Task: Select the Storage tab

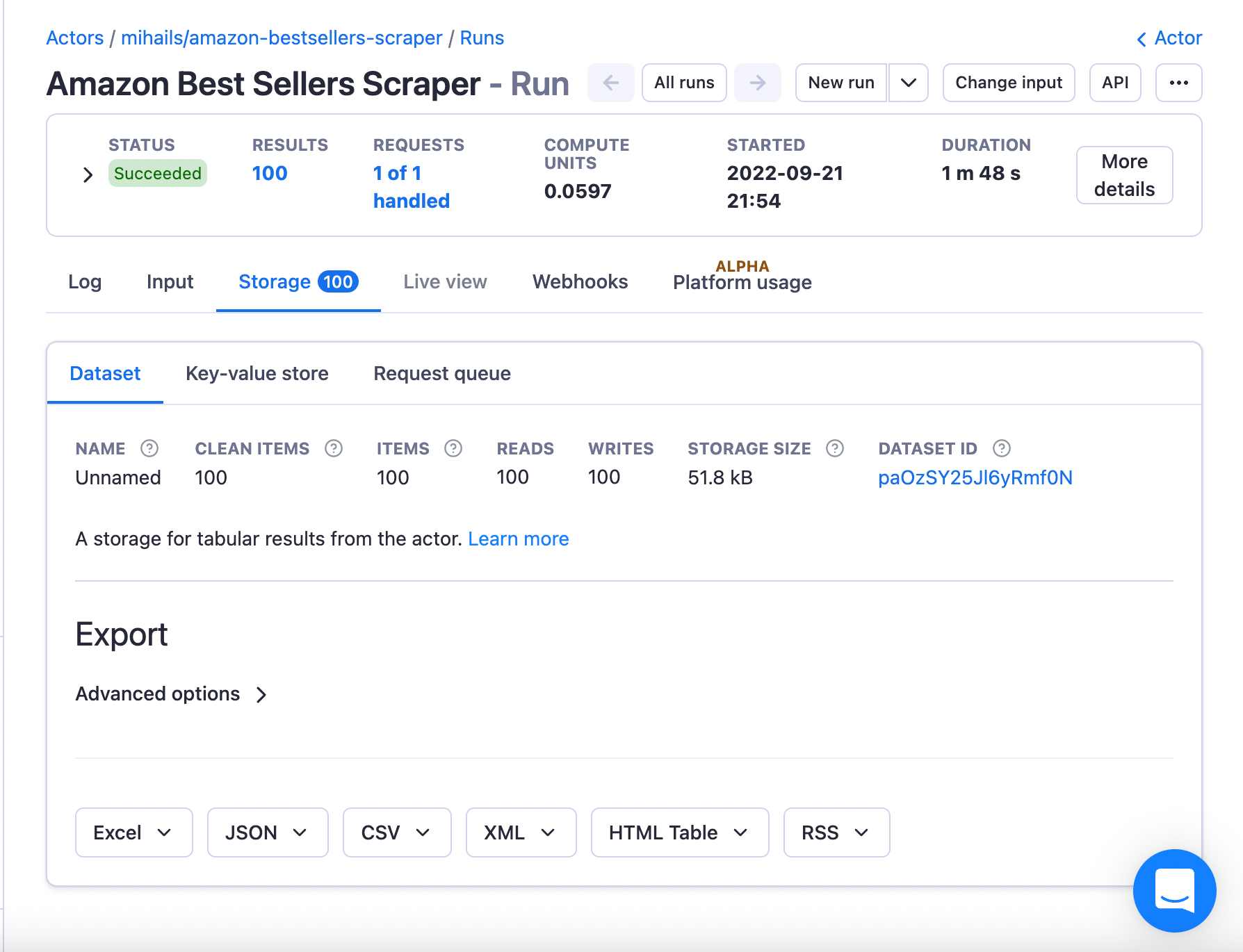Action: [298, 282]
